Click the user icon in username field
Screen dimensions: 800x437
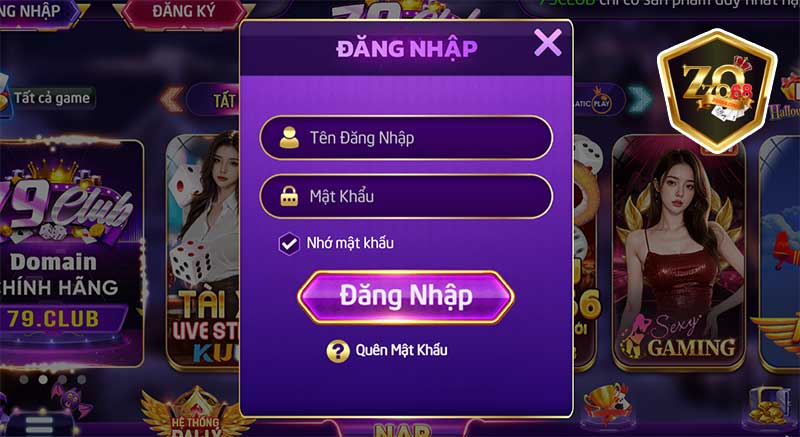[x=289, y=138]
